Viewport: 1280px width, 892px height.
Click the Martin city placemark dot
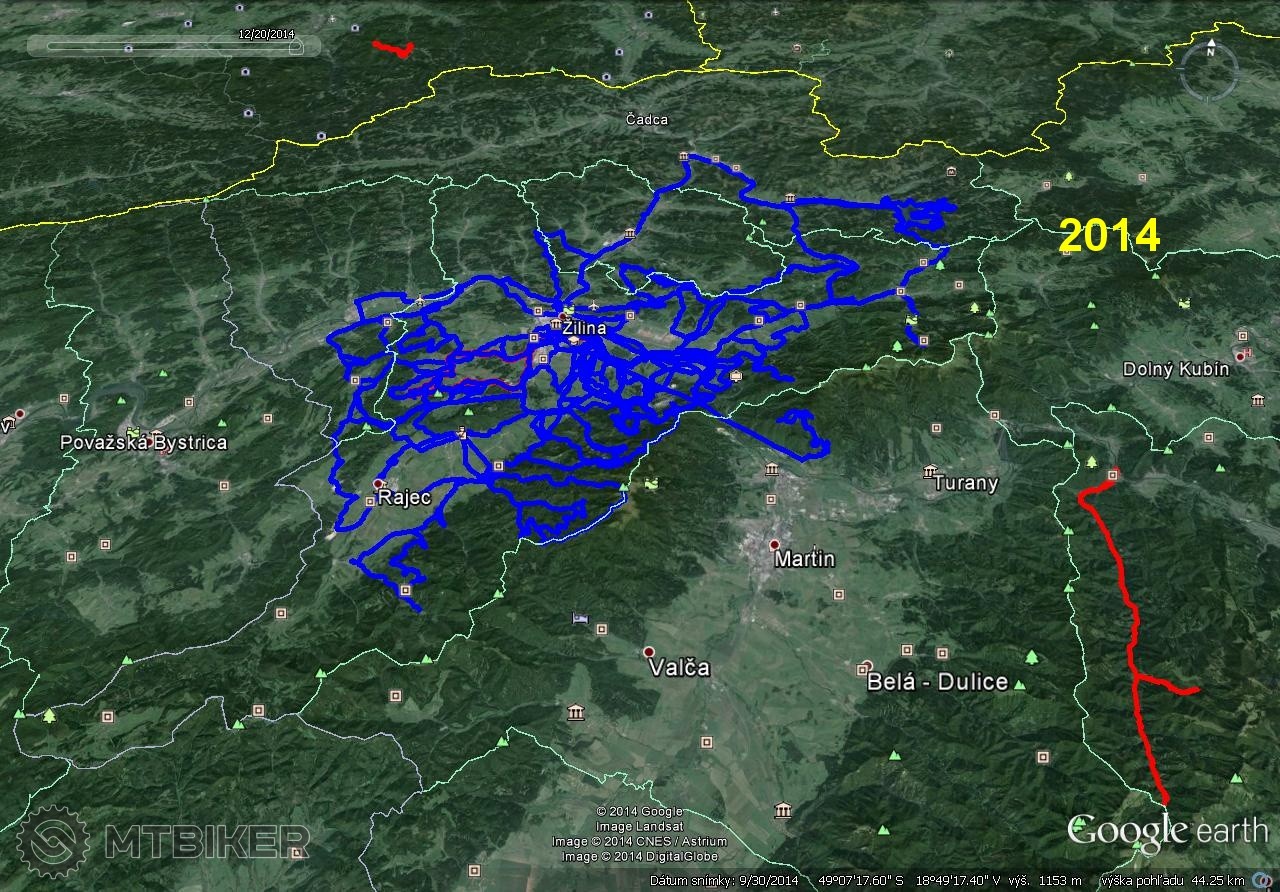(x=774, y=545)
